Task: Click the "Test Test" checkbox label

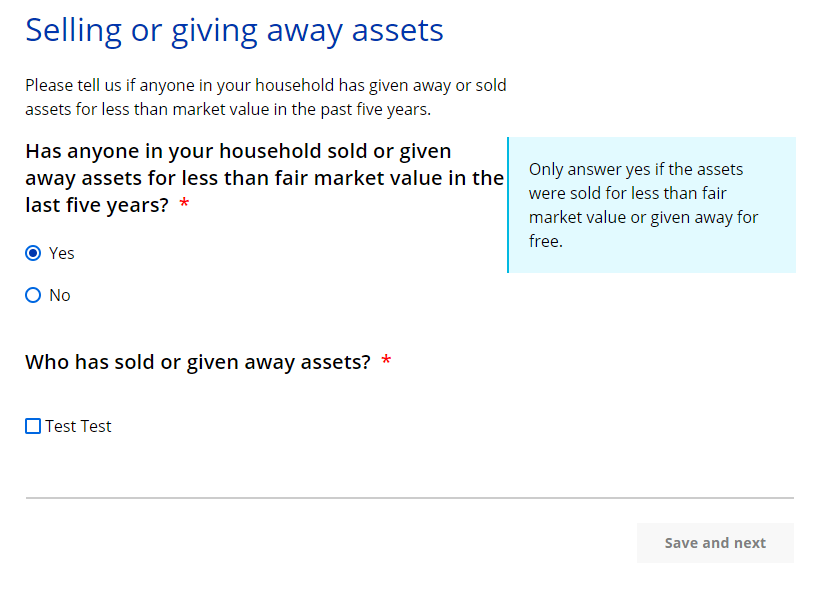Action: [78, 426]
